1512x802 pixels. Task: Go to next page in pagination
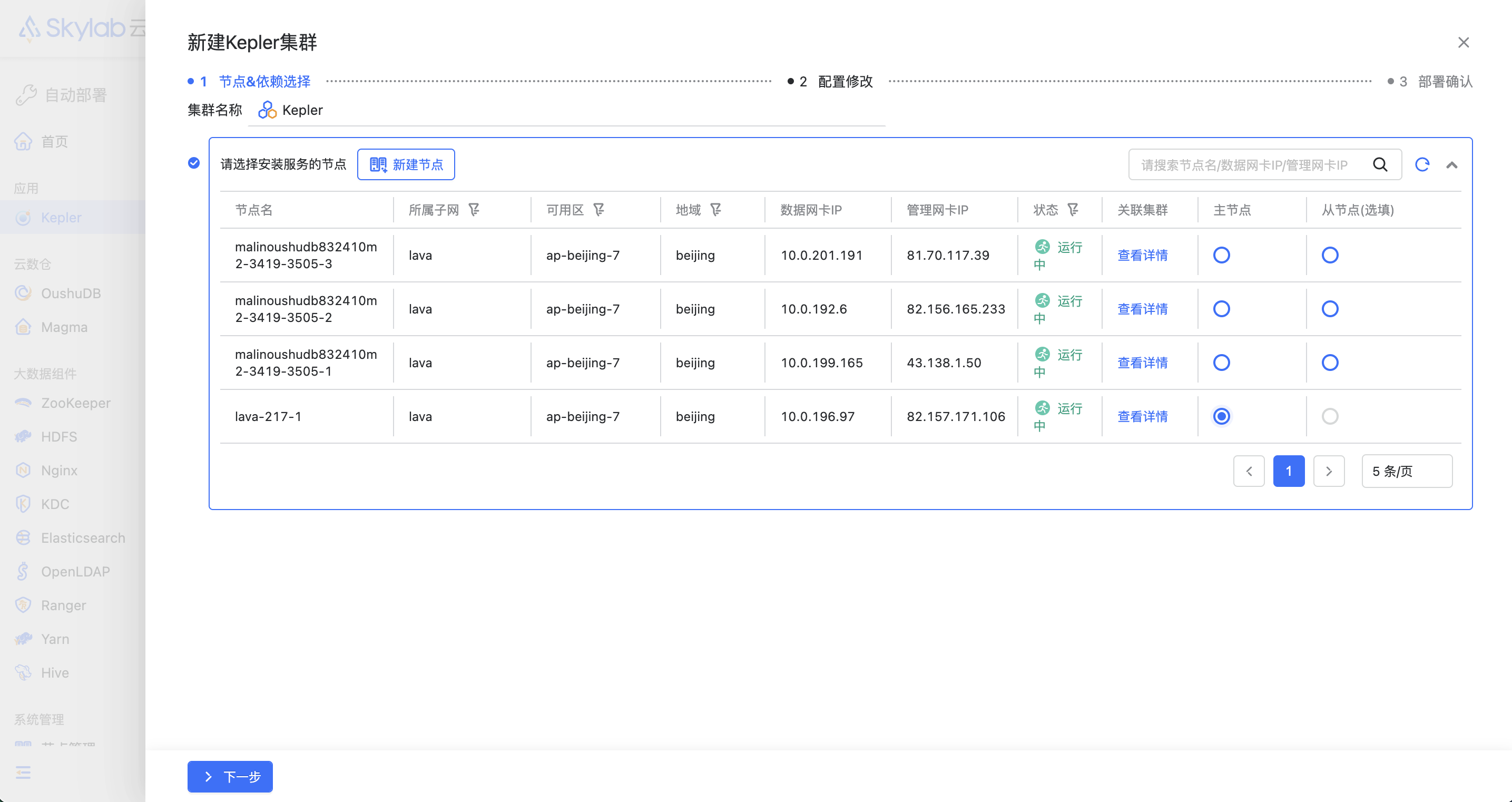pyautogui.click(x=1329, y=471)
